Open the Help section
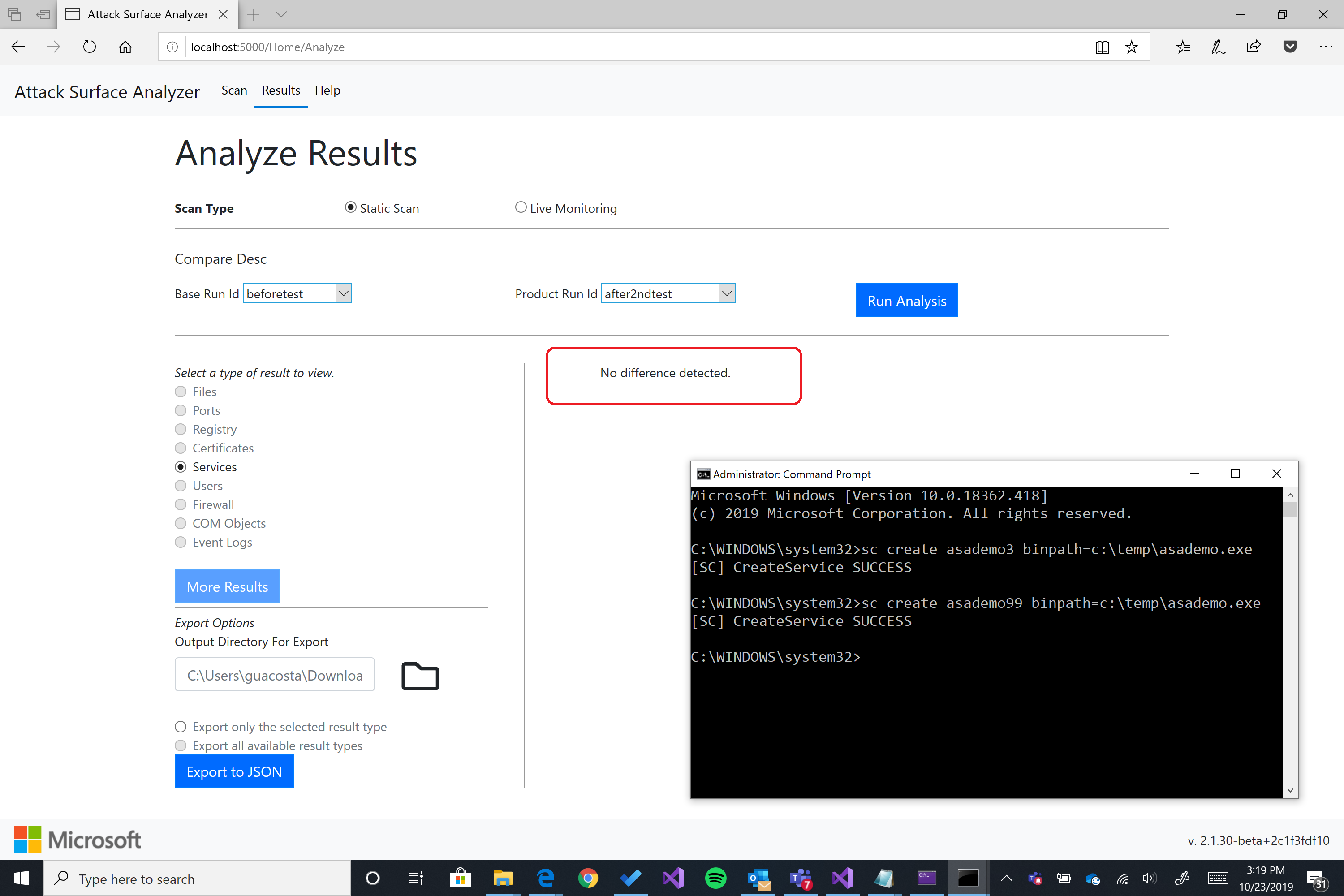The height and width of the screenshot is (896, 1344). [x=327, y=90]
